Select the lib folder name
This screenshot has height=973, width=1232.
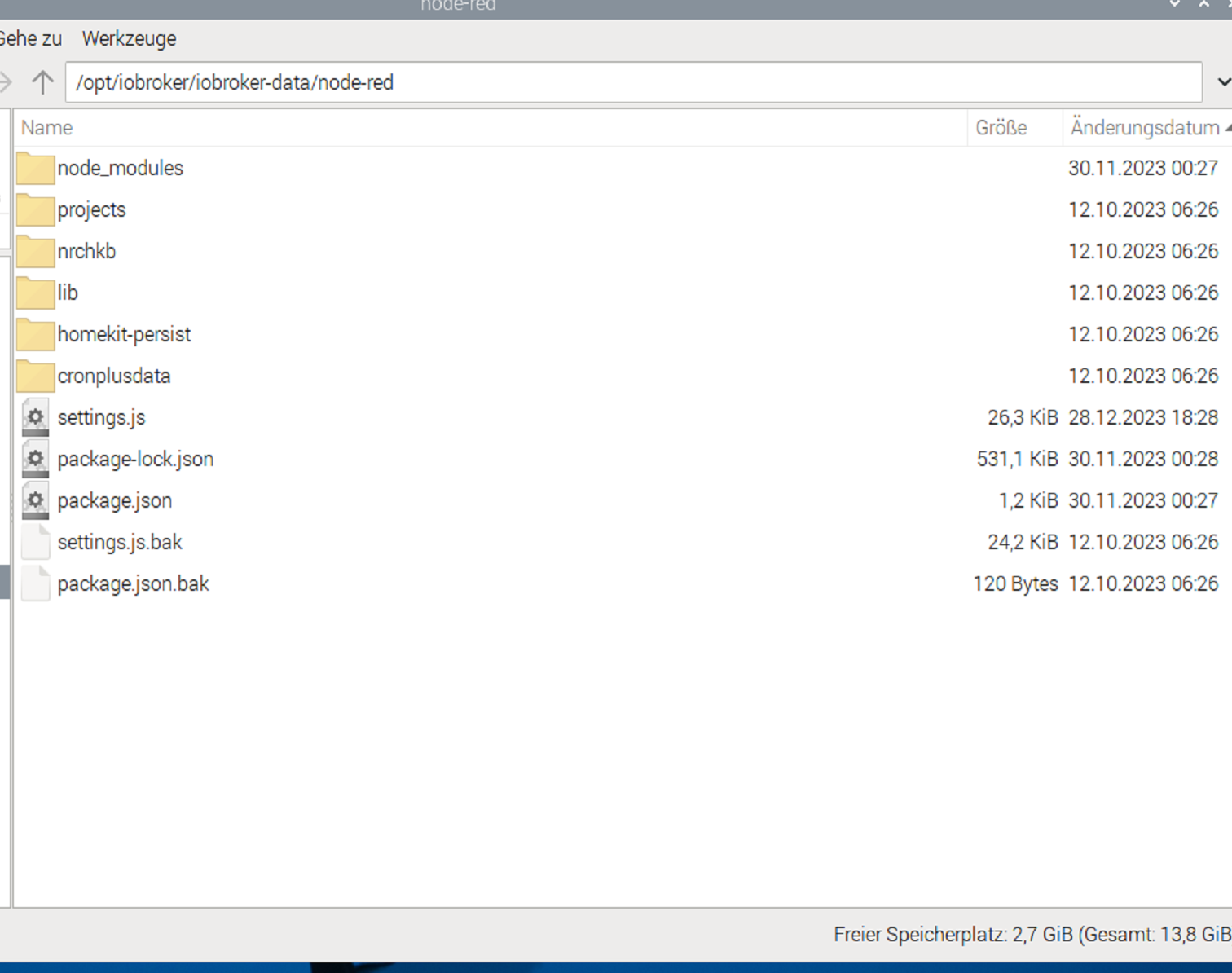click(x=68, y=293)
